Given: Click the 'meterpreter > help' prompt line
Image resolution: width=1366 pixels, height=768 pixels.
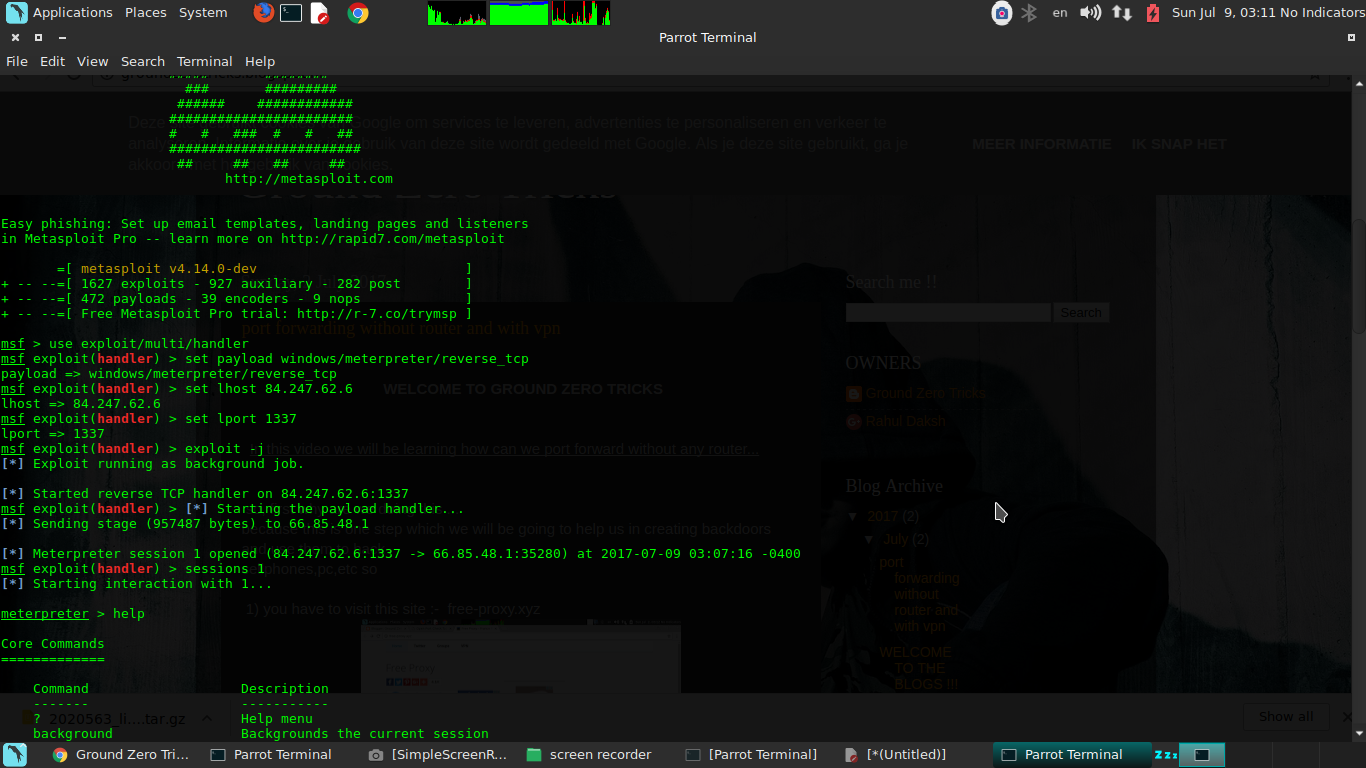Looking at the screenshot, I should coord(73,614).
